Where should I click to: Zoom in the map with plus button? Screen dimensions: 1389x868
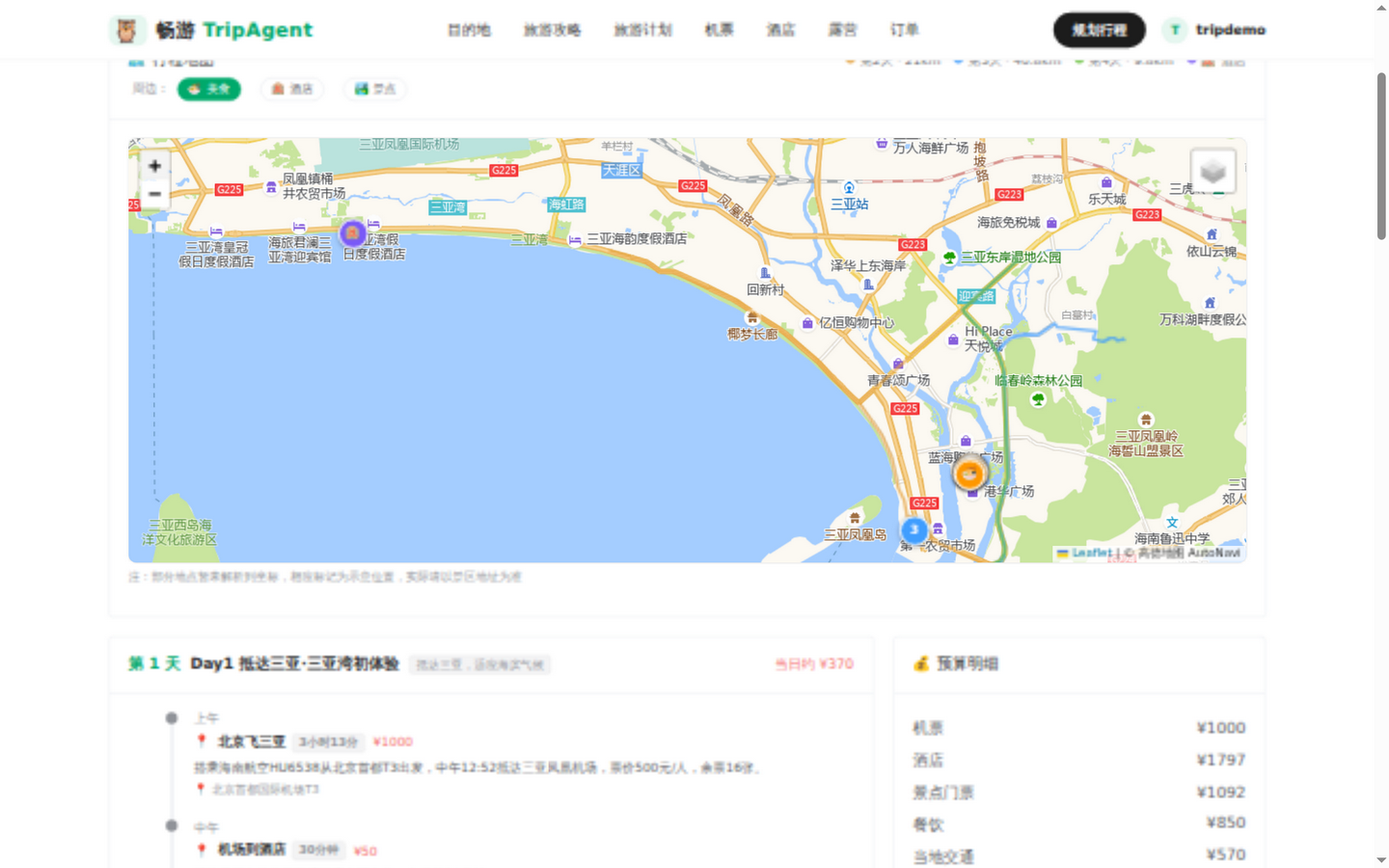point(154,166)
